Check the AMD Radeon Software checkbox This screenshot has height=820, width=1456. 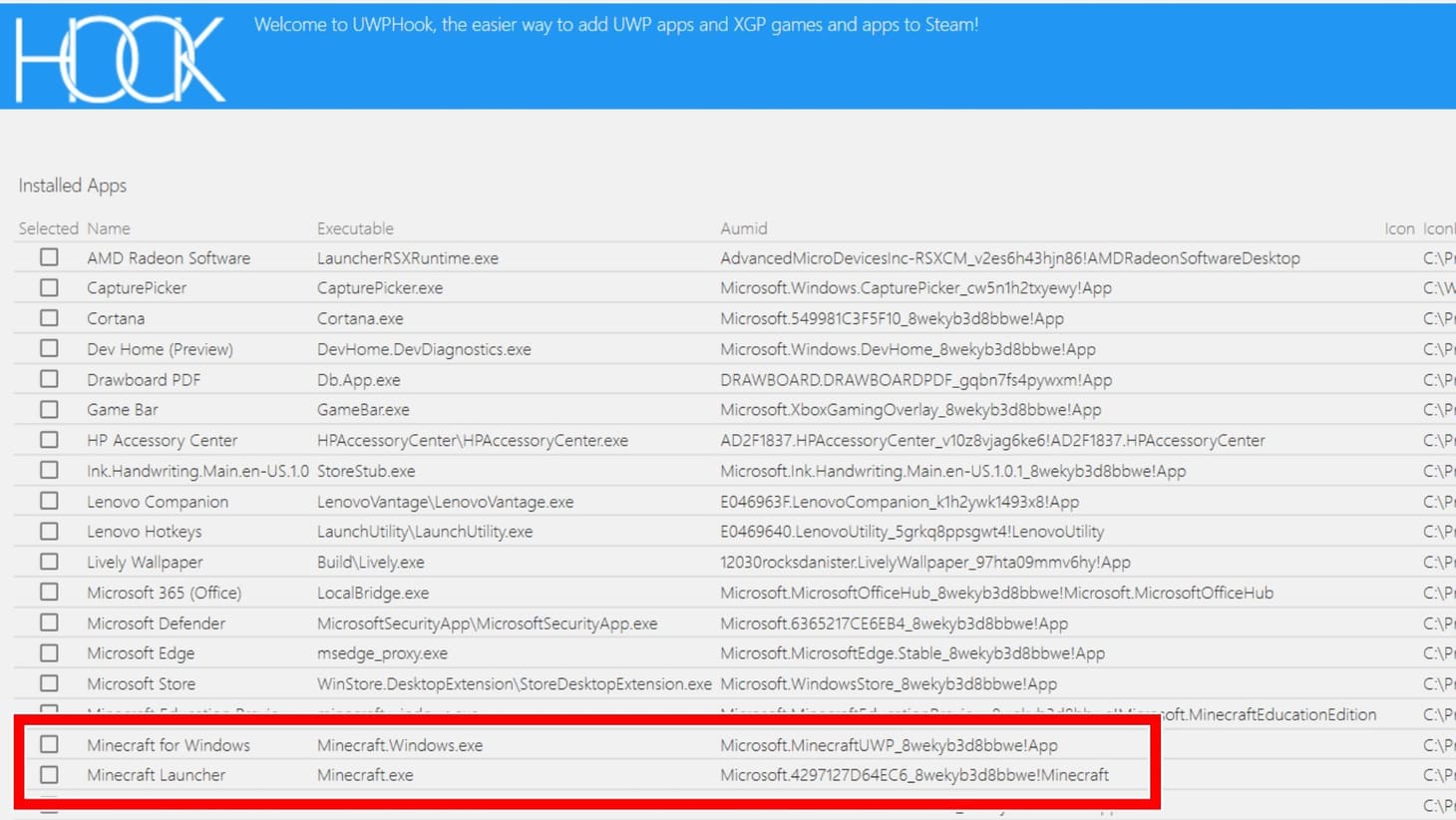pyautogui.click(x=49, y=257)
